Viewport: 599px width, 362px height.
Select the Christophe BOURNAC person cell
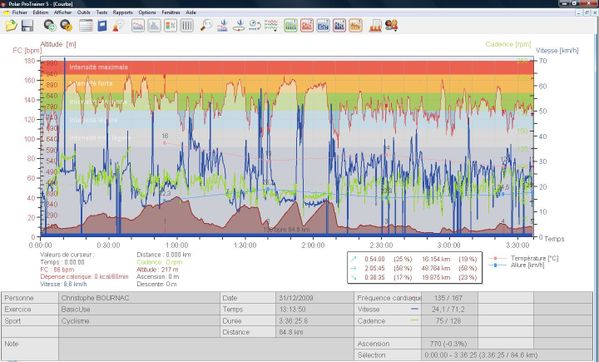(139, 298)
